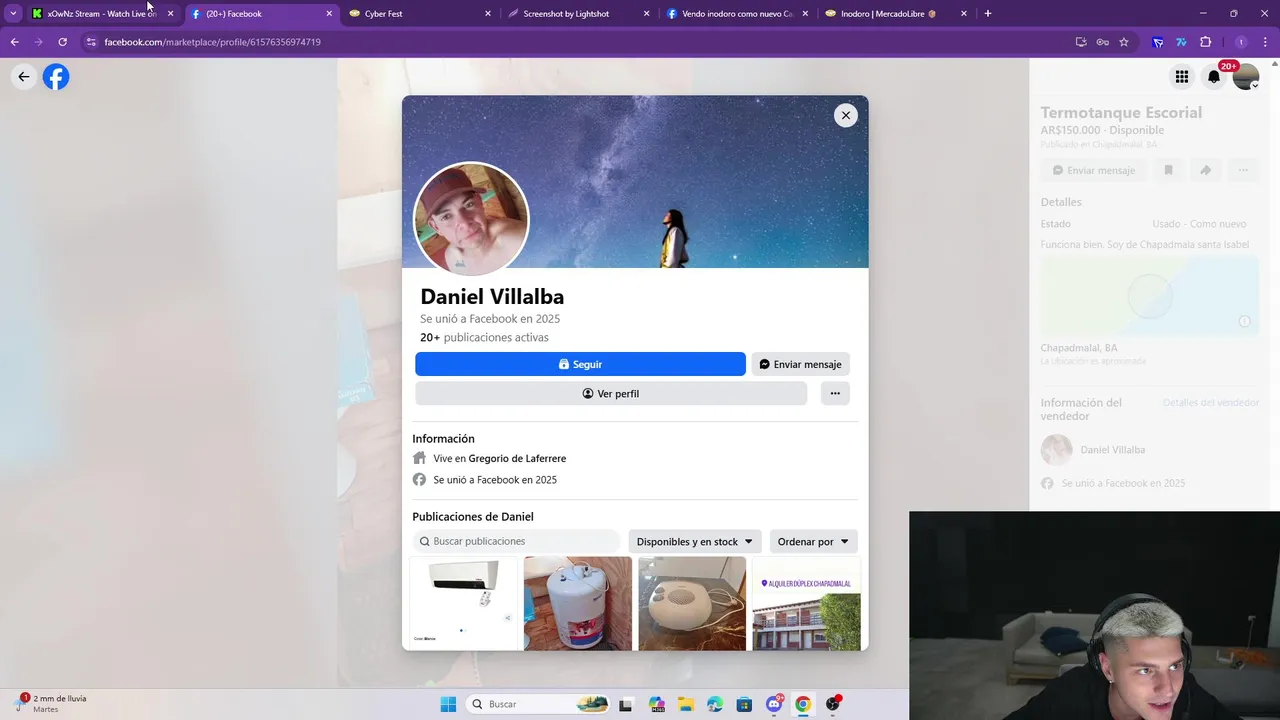
Task: Close the Cyber Fest tab
Action: (x=488, y=14)
